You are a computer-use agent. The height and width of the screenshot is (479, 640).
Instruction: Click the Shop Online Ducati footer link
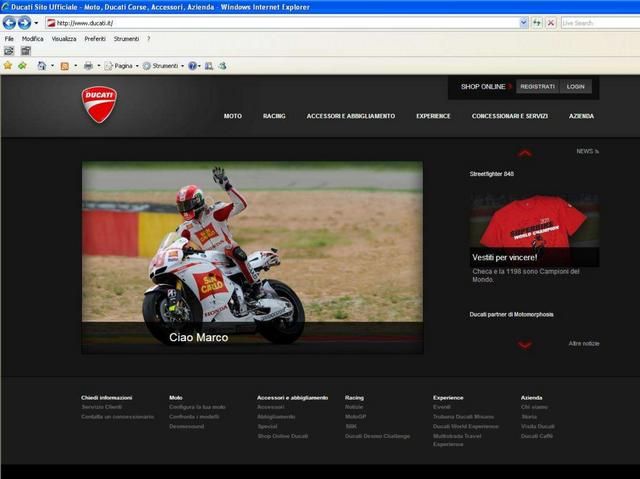(282, 436)
